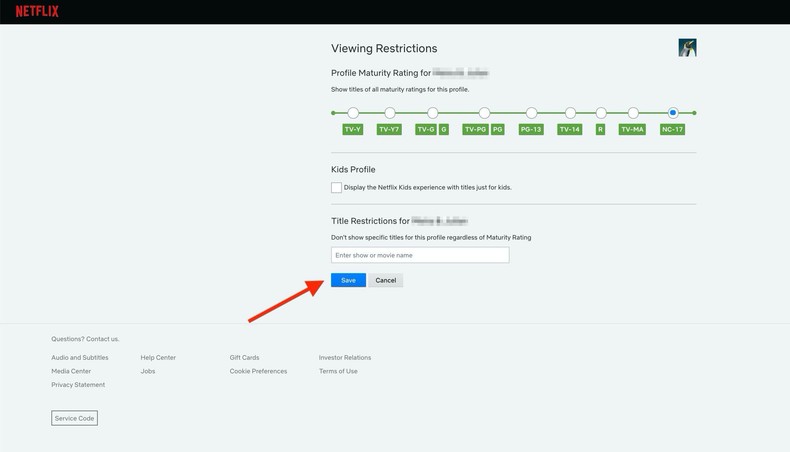Image resolution: width=790 pixels, height=452 pixels.
Task: Click the Service Code button
Action: coord(75,418)
